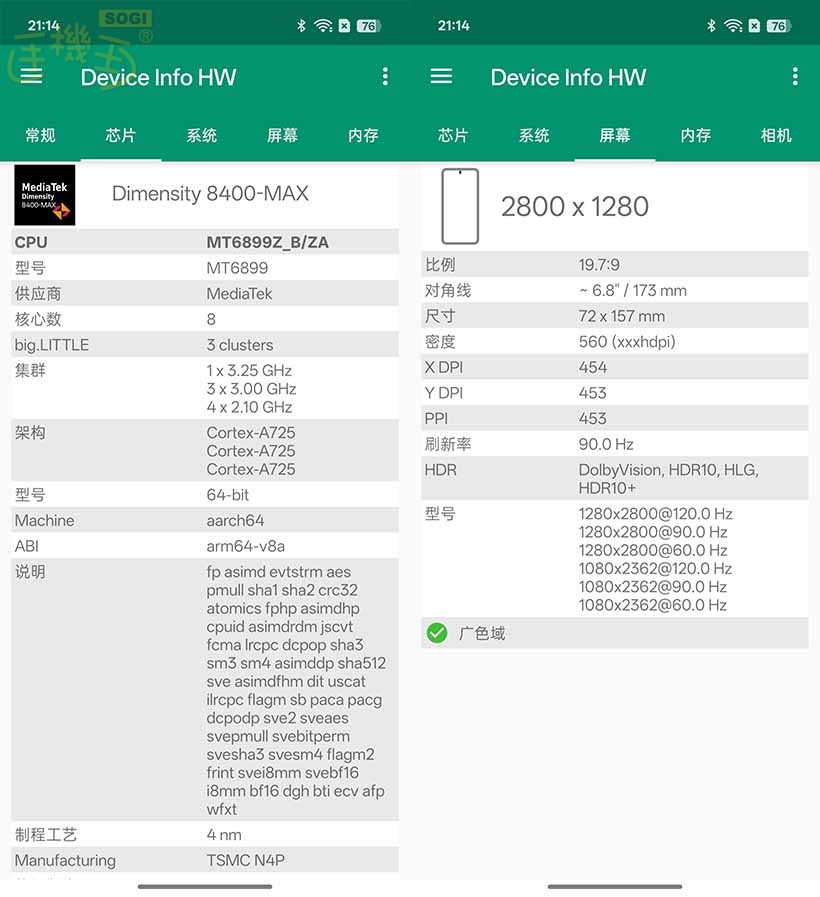Select 系统 tab on left screen
This screenshot has height=897, width=820.
[202, 135]
